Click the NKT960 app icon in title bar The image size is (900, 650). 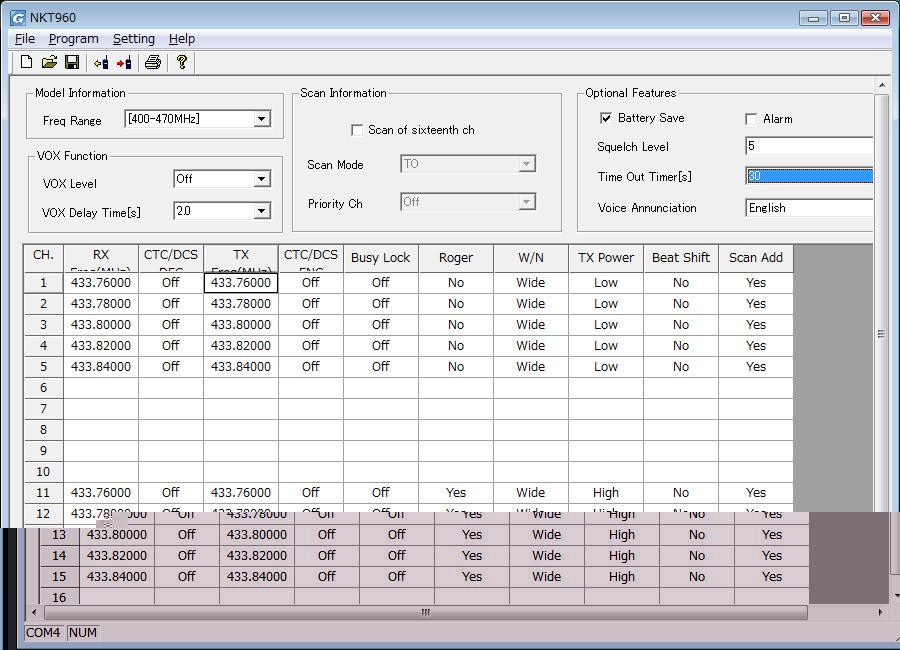click(17, 18)
